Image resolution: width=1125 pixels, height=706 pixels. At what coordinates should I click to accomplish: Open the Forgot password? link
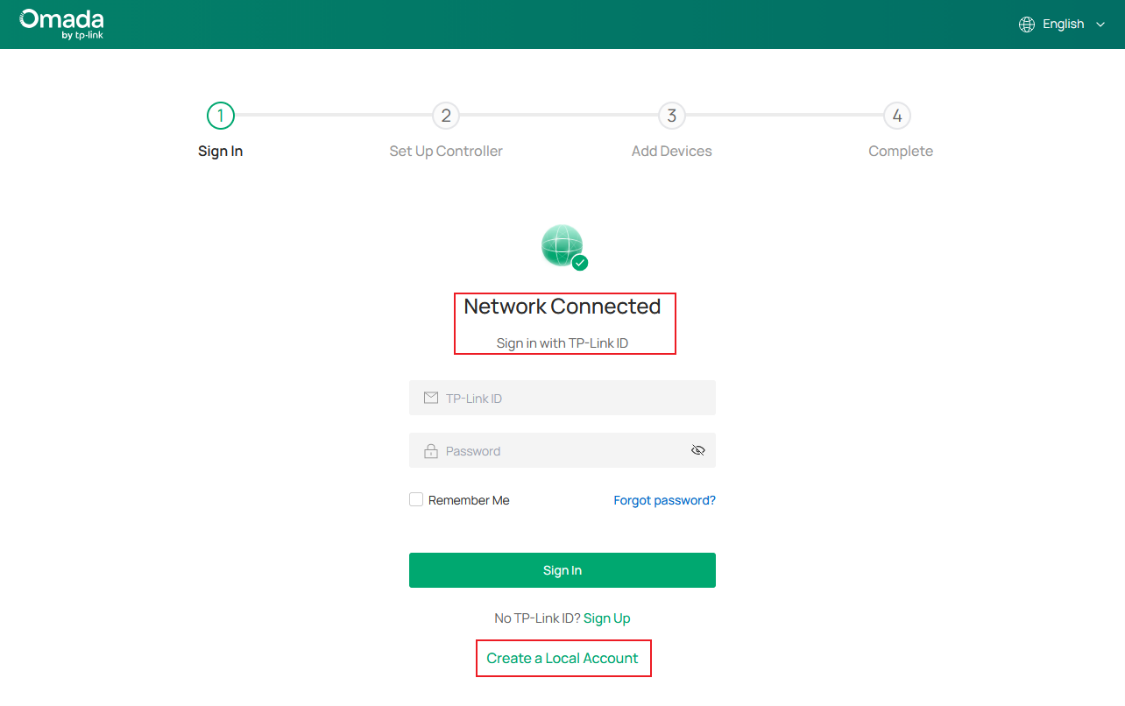click(664, 500)
